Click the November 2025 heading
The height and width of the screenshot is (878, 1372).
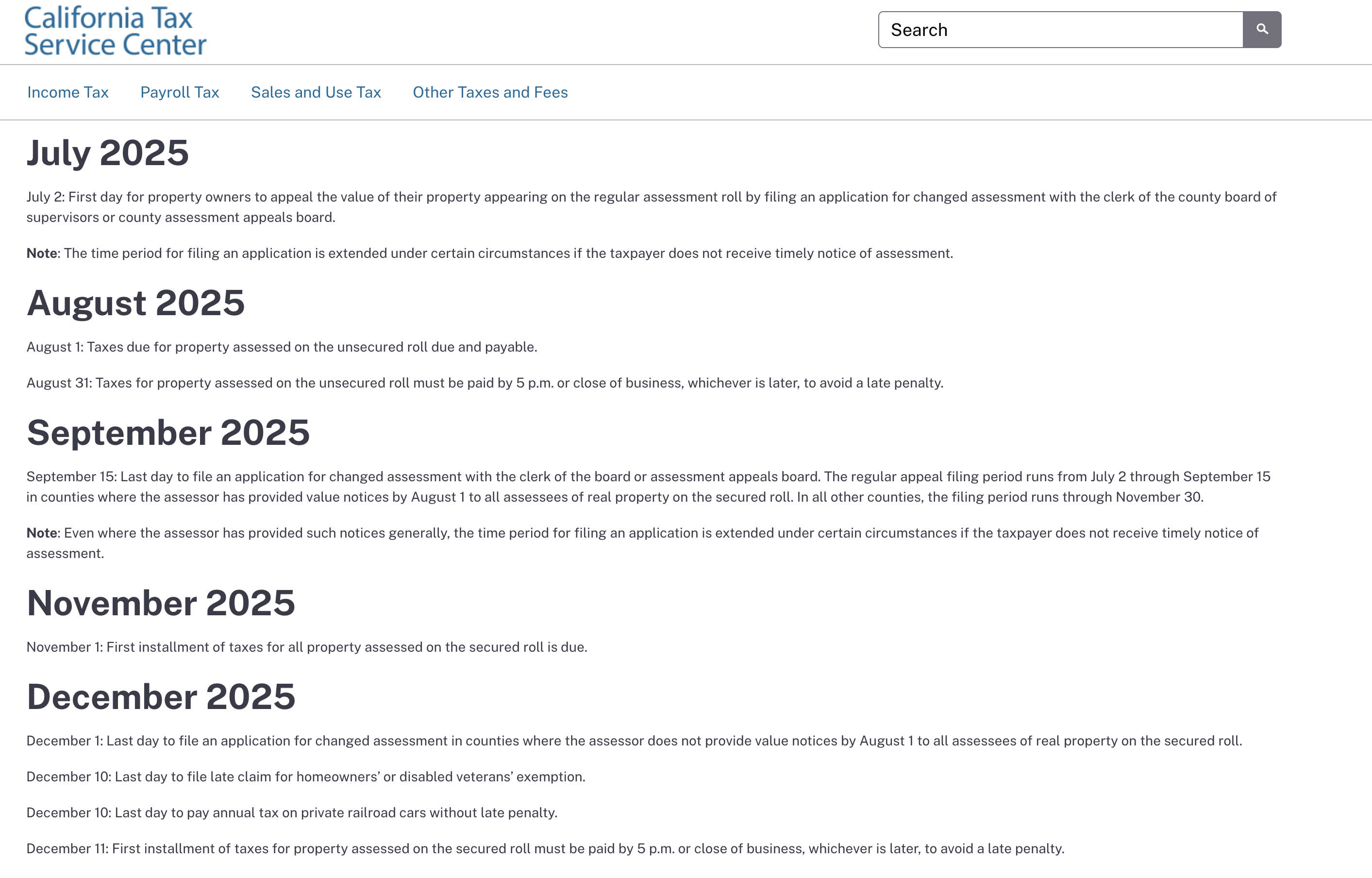pyautogui.click(x=161, y=603)
